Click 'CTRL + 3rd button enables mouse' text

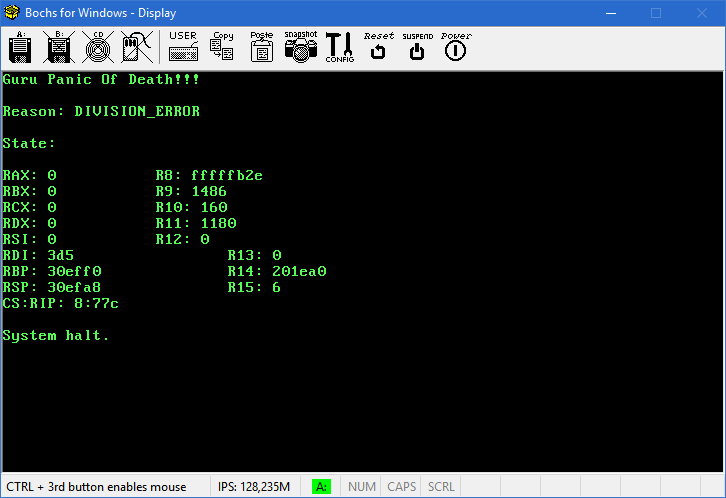point(96,487)
